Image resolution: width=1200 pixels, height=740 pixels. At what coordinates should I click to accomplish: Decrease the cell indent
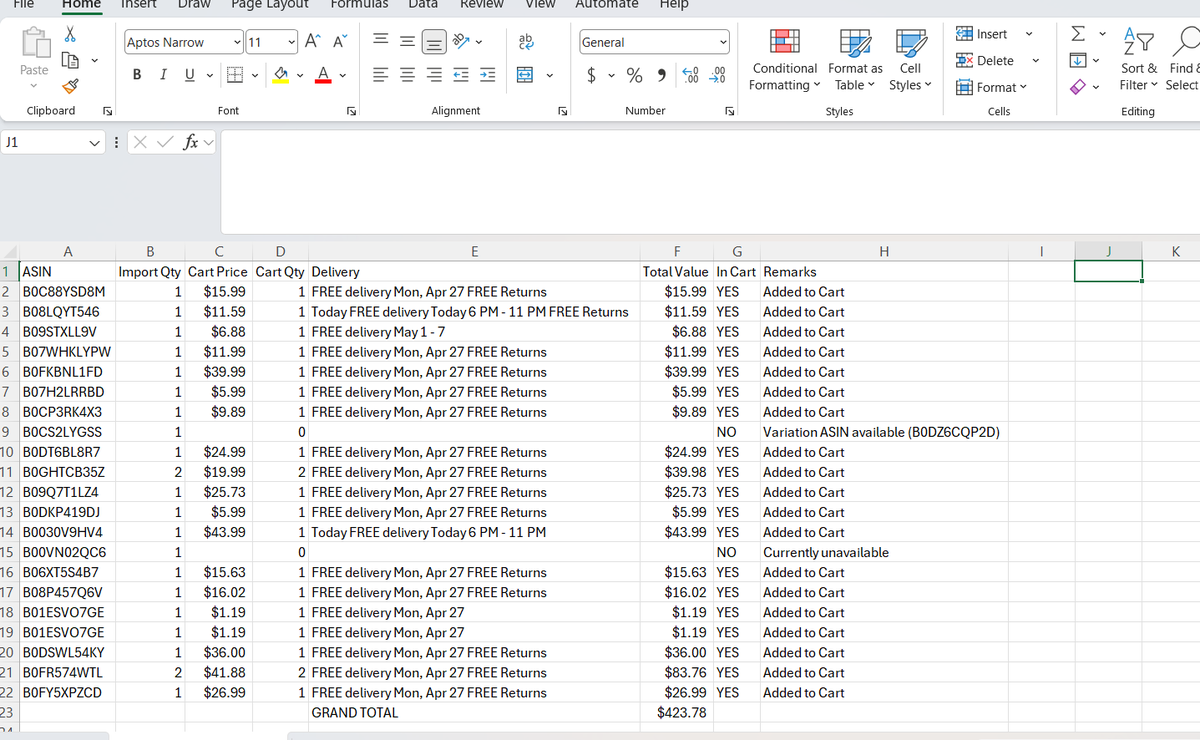pyautogui.click(x=462, y=75)
